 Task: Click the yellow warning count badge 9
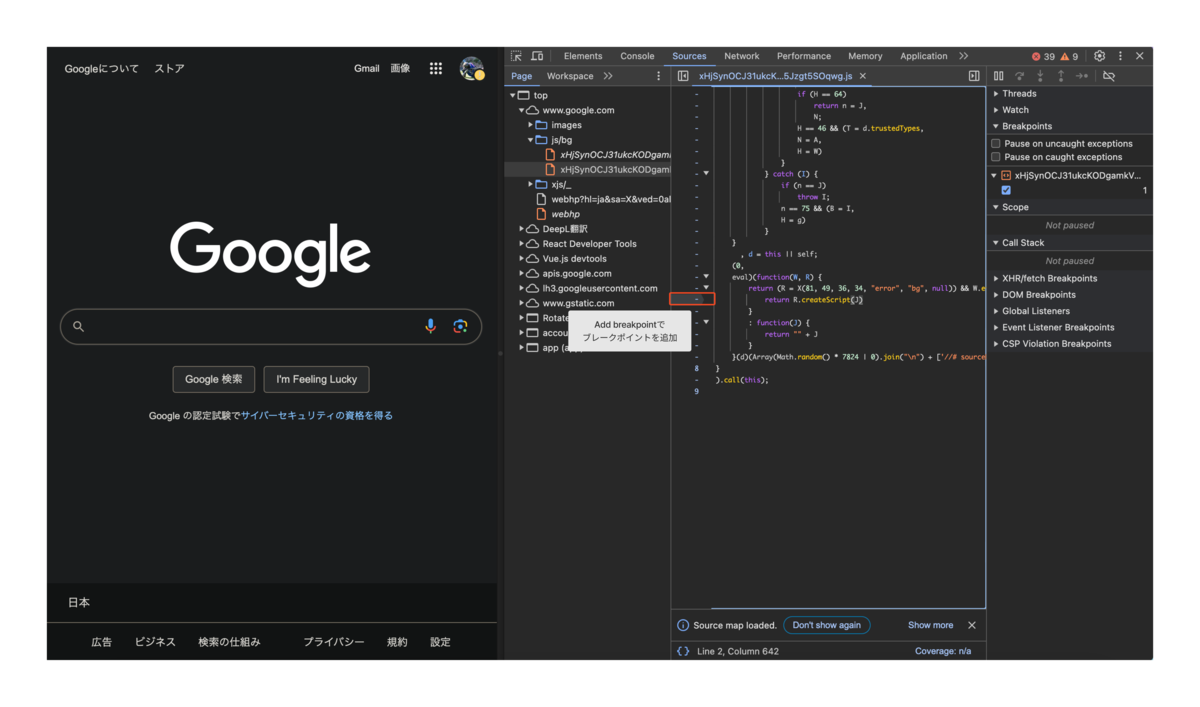(1069, 56)
